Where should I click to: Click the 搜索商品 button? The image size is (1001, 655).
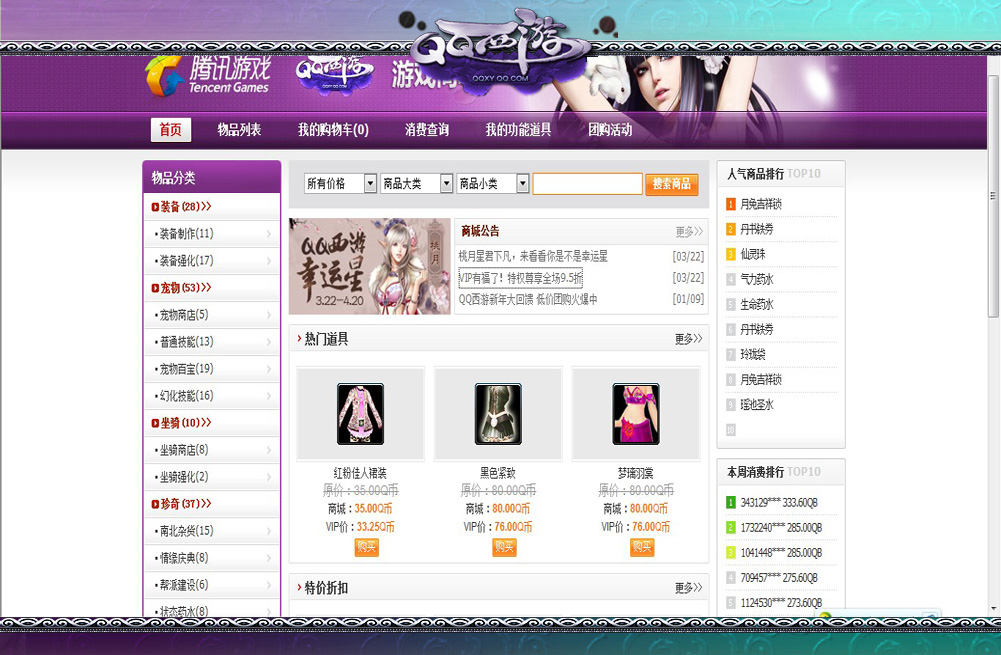672,184
